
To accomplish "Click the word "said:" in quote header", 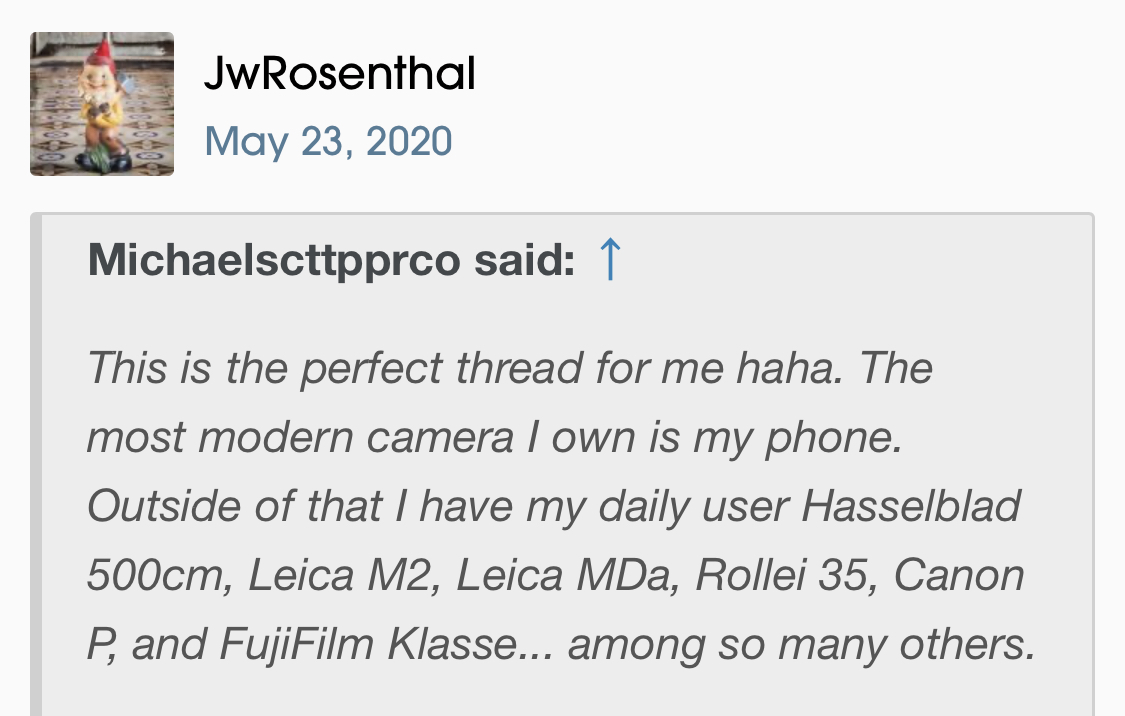I will (x=524, y=261).
